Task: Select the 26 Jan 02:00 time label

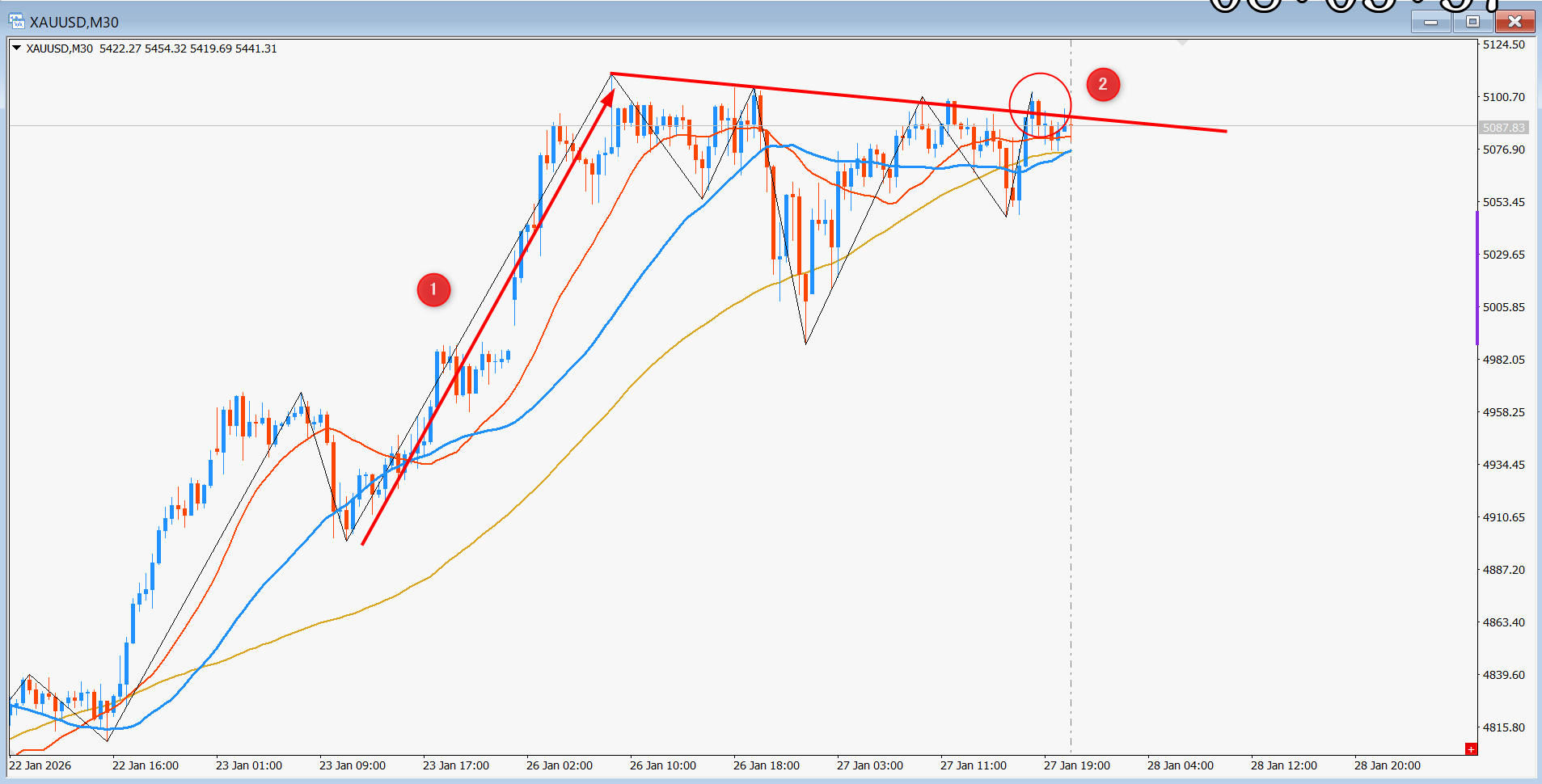Action: click(560, 765)
